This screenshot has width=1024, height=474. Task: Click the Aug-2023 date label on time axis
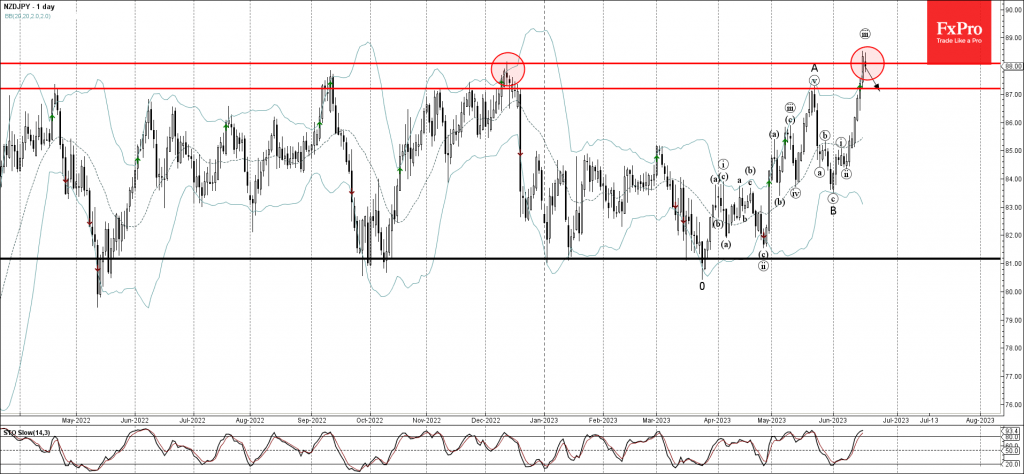978,421
